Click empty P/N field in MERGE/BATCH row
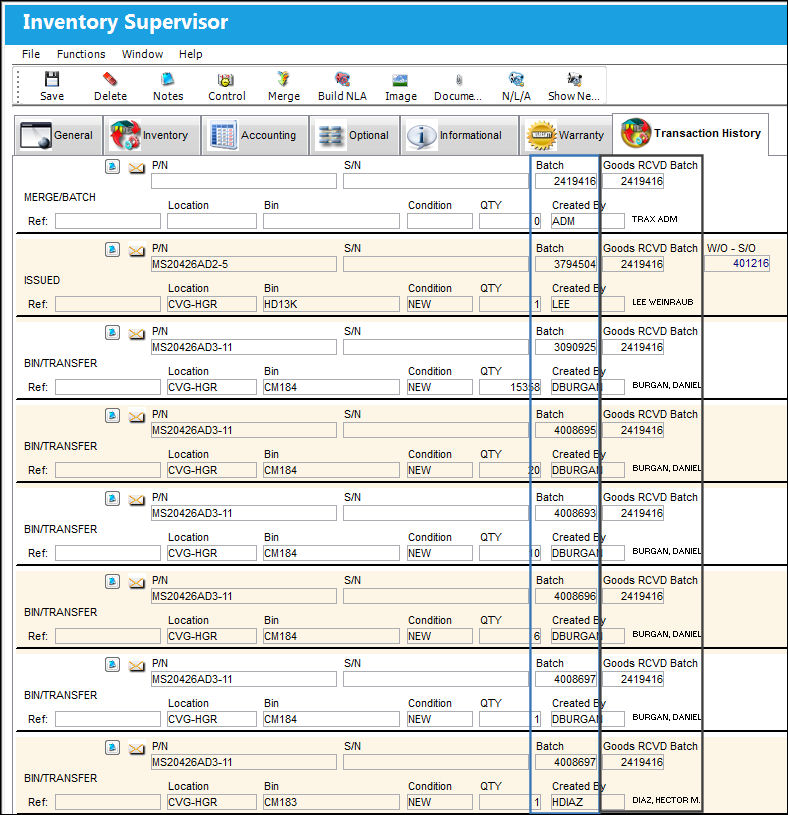Viewport: 788px width, 815px height. 244,181
